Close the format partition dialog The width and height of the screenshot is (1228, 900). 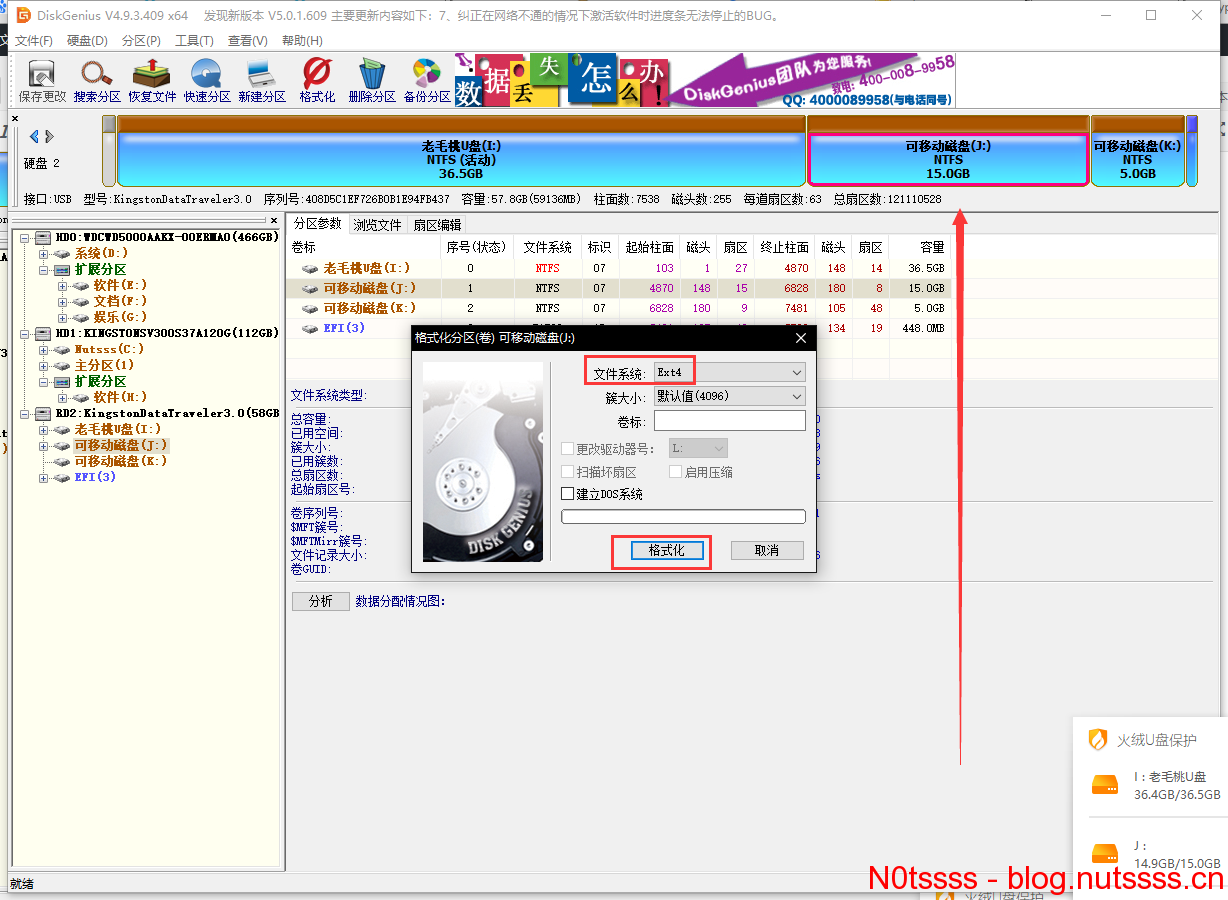(800, 338)
